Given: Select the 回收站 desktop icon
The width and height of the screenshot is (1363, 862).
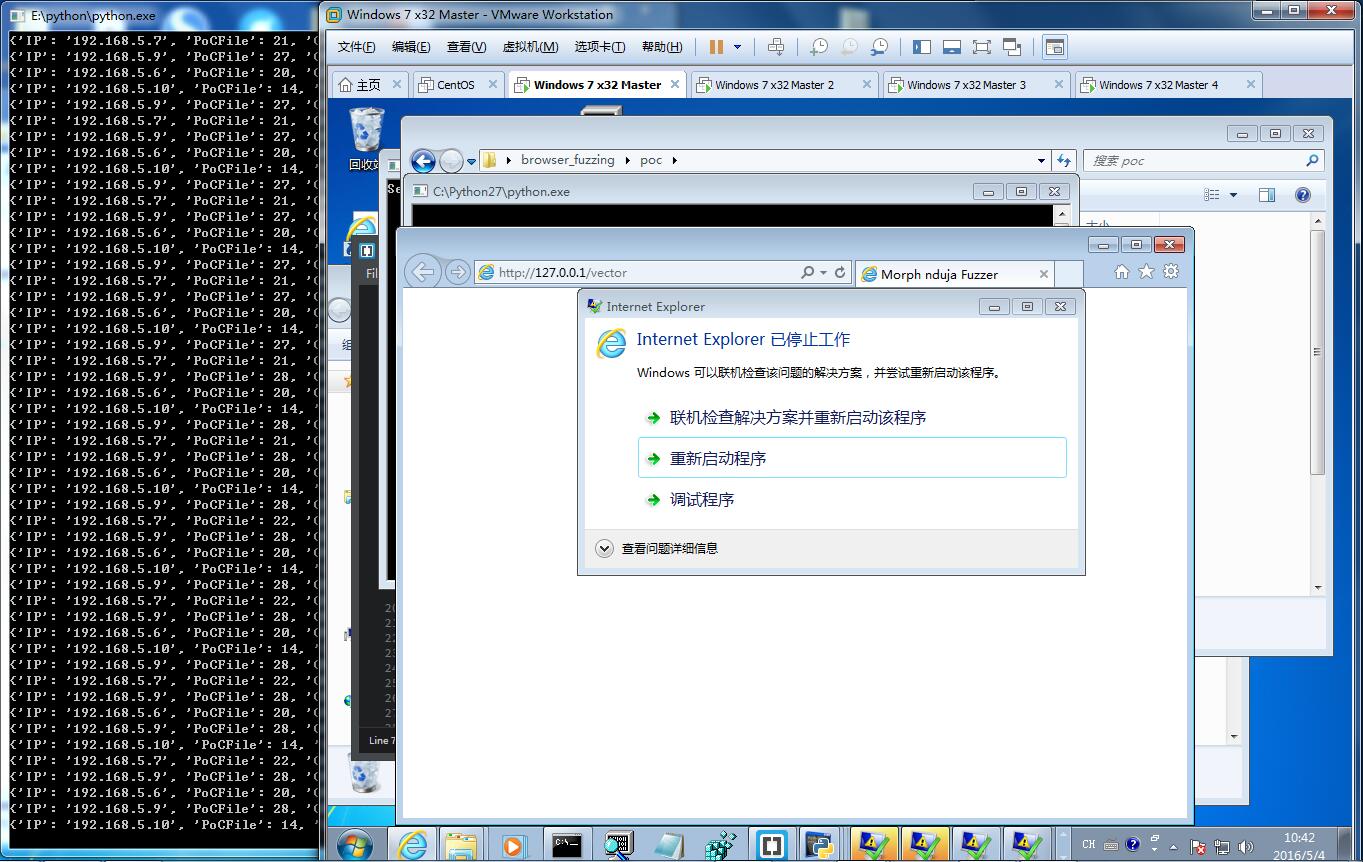Looking at the screenshot, I should 364,140.
